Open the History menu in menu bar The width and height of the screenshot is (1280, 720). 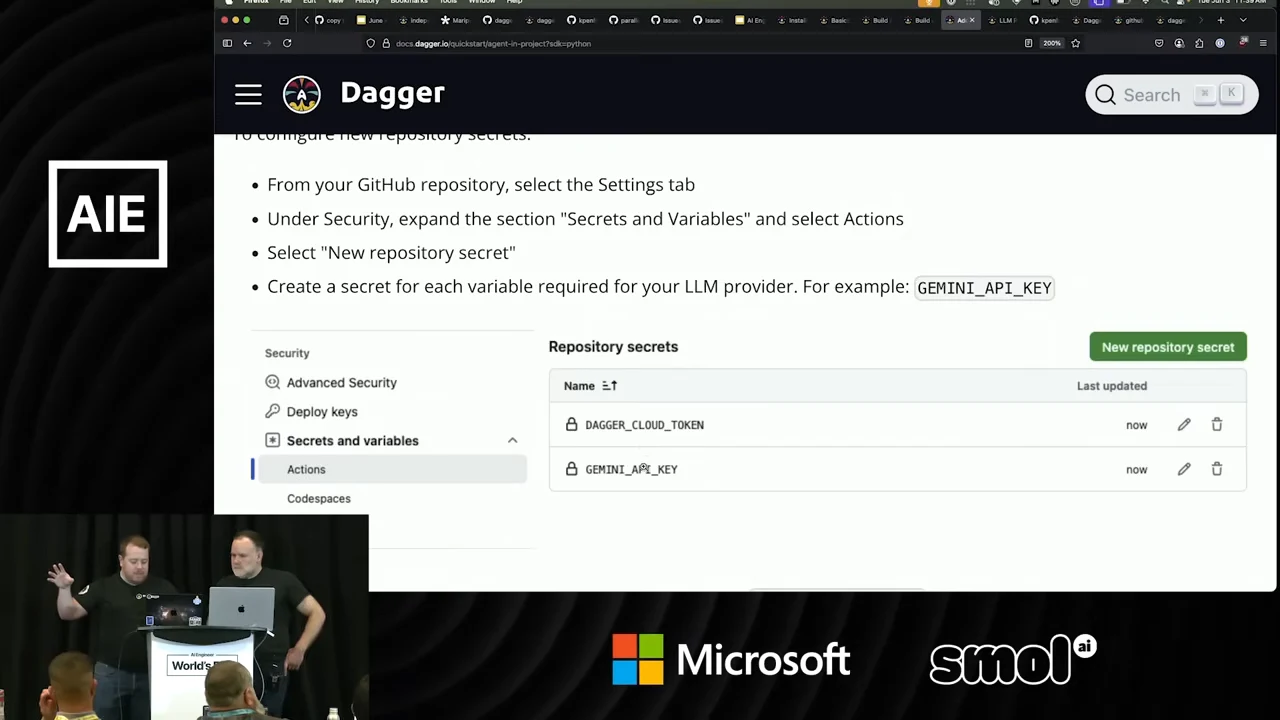(x=366, y=2)
